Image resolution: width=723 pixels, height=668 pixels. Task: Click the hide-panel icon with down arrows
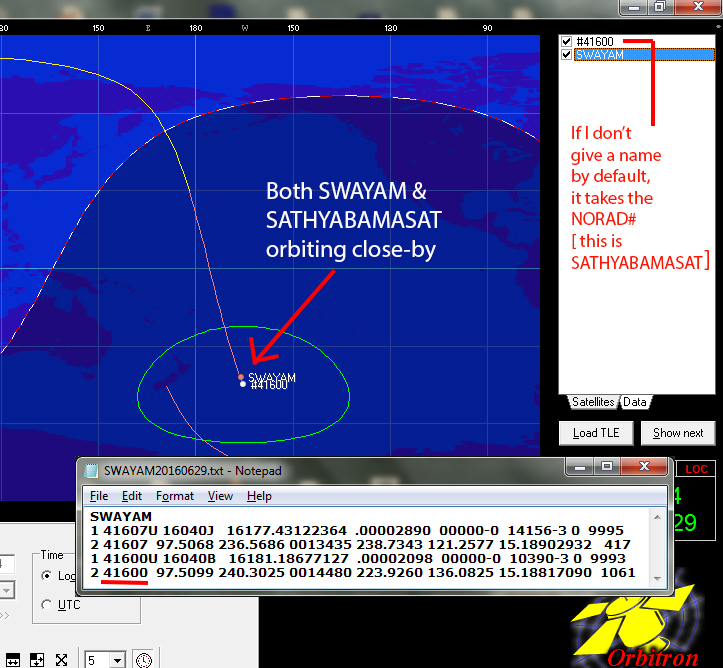(12, 660)
